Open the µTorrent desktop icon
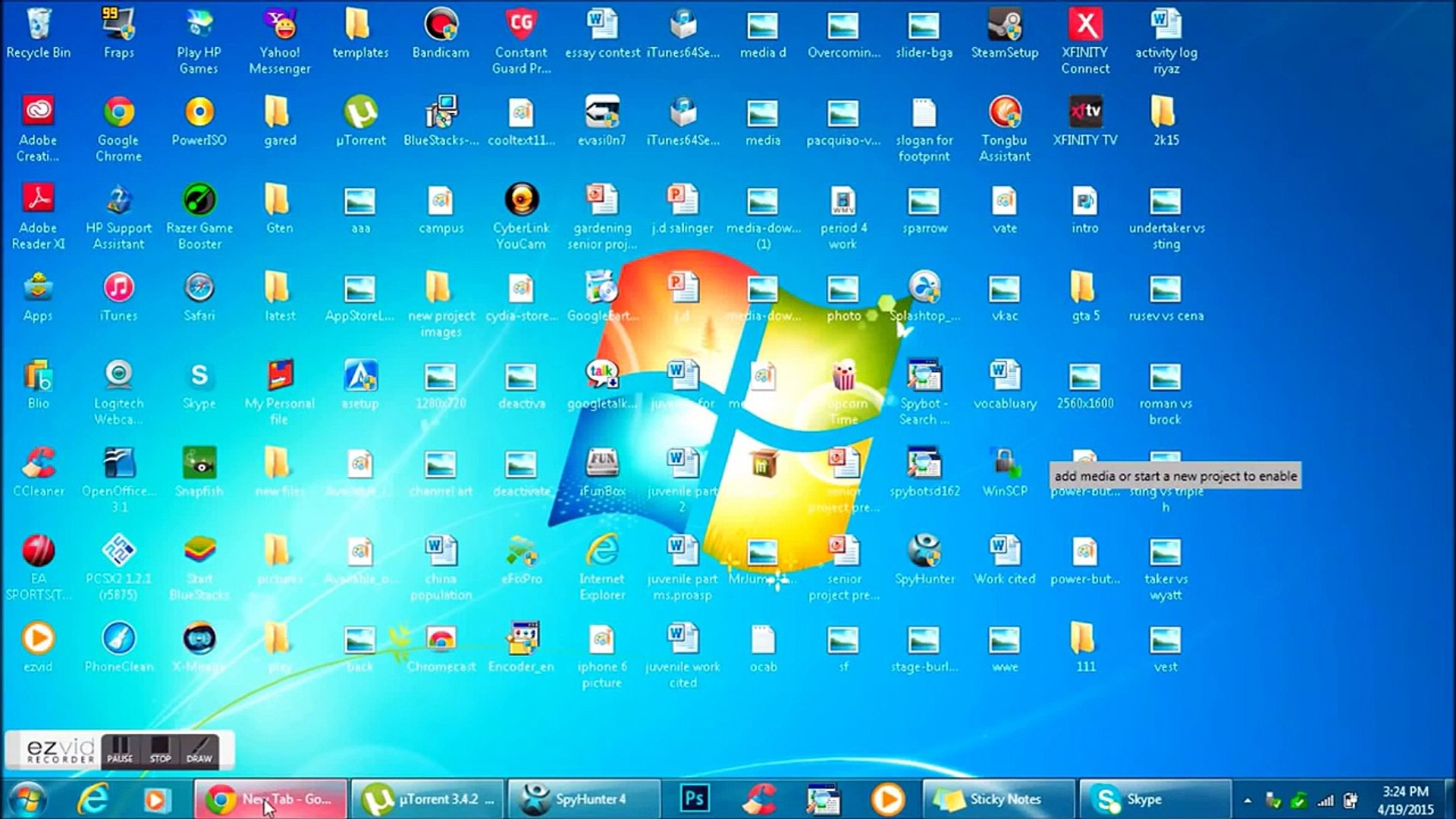The image size is (1456, 819). click(360, 121)
